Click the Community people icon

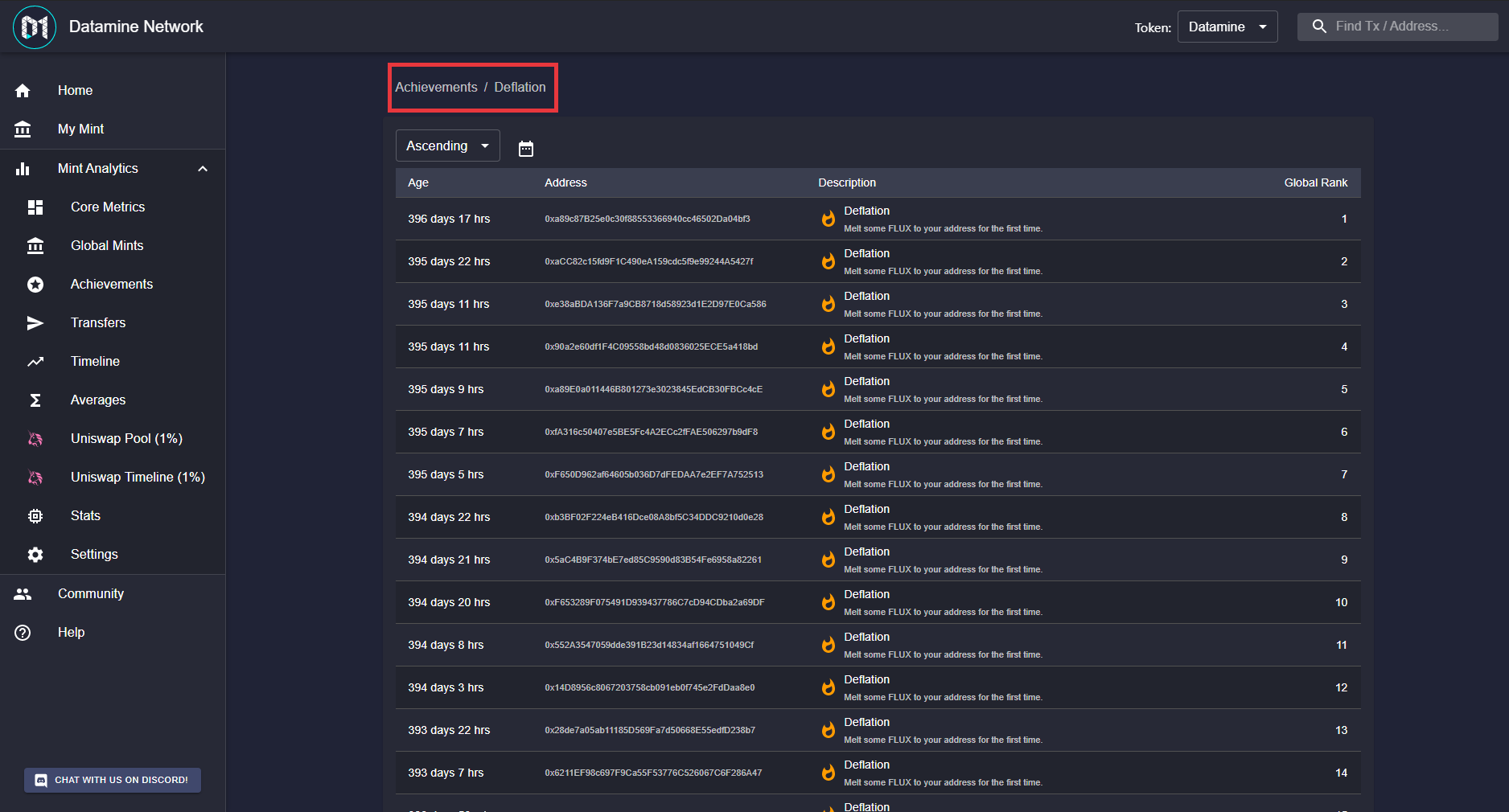pyautogui.click(x=23, y=594)
